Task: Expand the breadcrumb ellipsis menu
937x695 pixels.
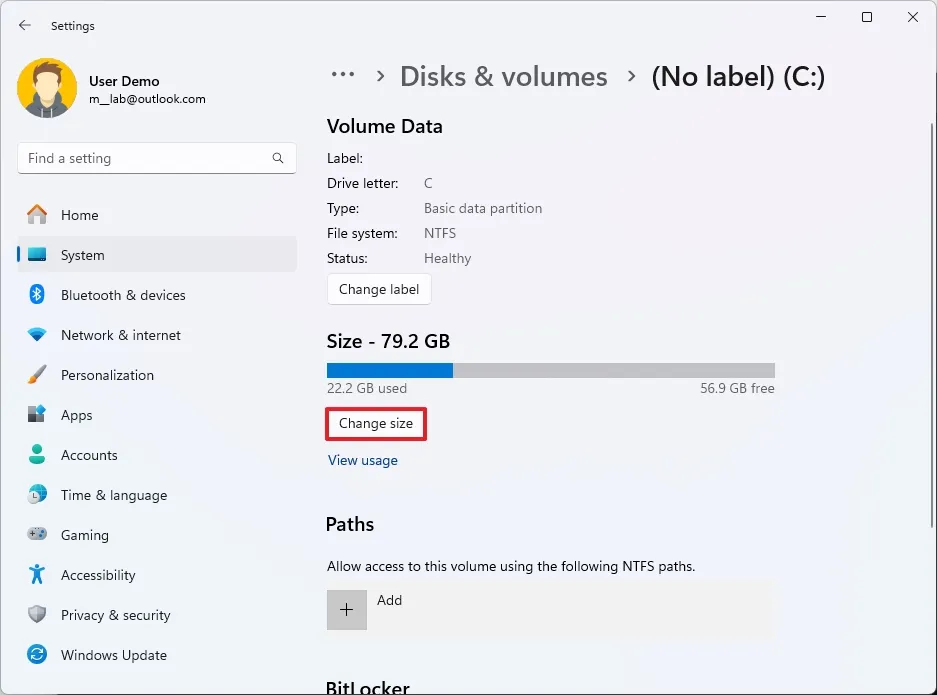Action: click(342, 75)
